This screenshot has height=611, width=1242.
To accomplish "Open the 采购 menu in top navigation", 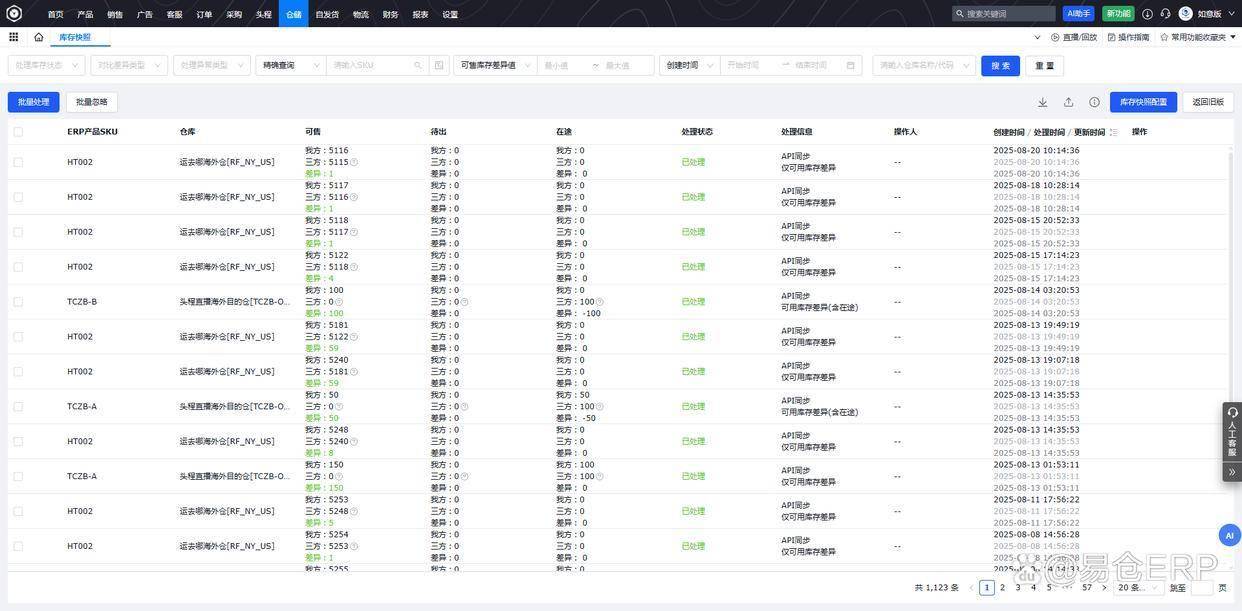I will (234, 14).
